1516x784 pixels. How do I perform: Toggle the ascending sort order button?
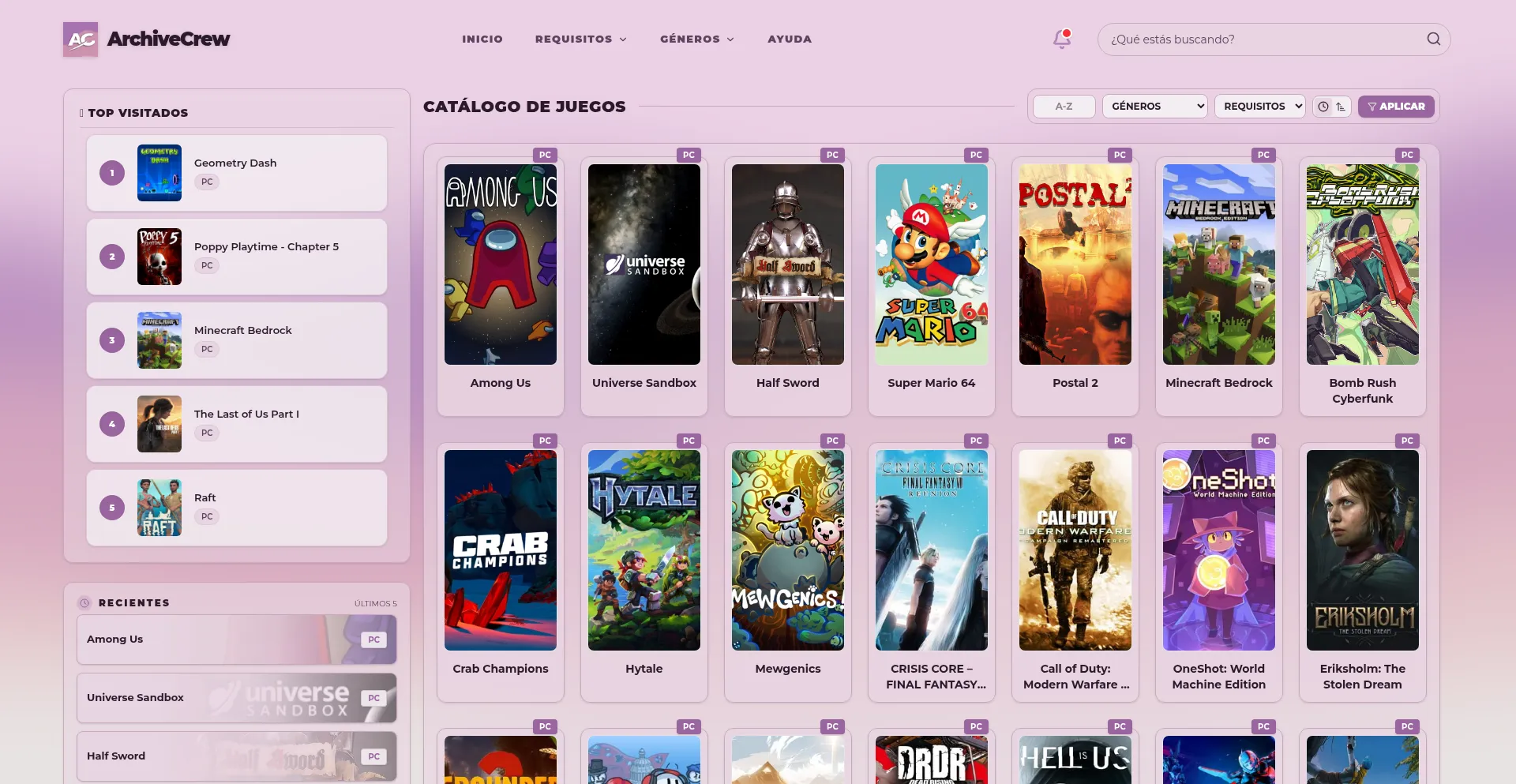tap(1341, 107)
